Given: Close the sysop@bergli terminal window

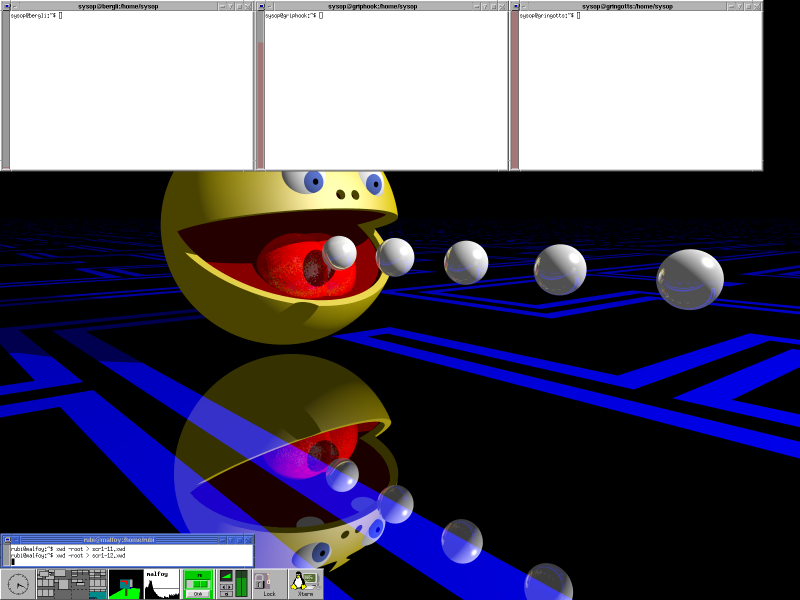Looking at the screenshot, I should [248, 6].
